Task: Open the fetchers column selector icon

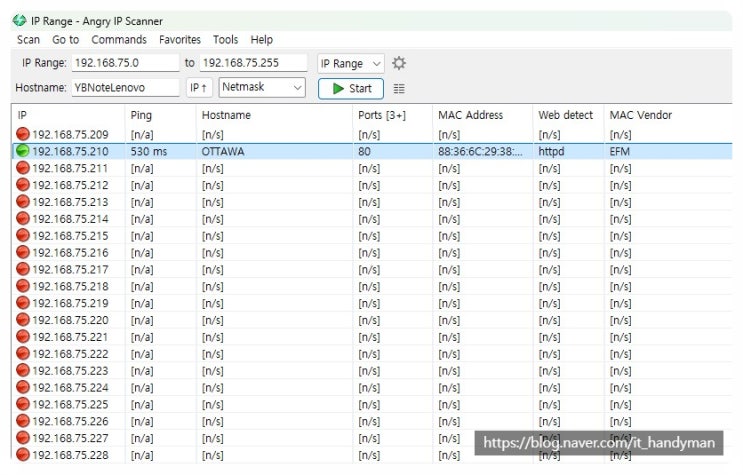Action: pyautogui.click(x=399, y=89)
